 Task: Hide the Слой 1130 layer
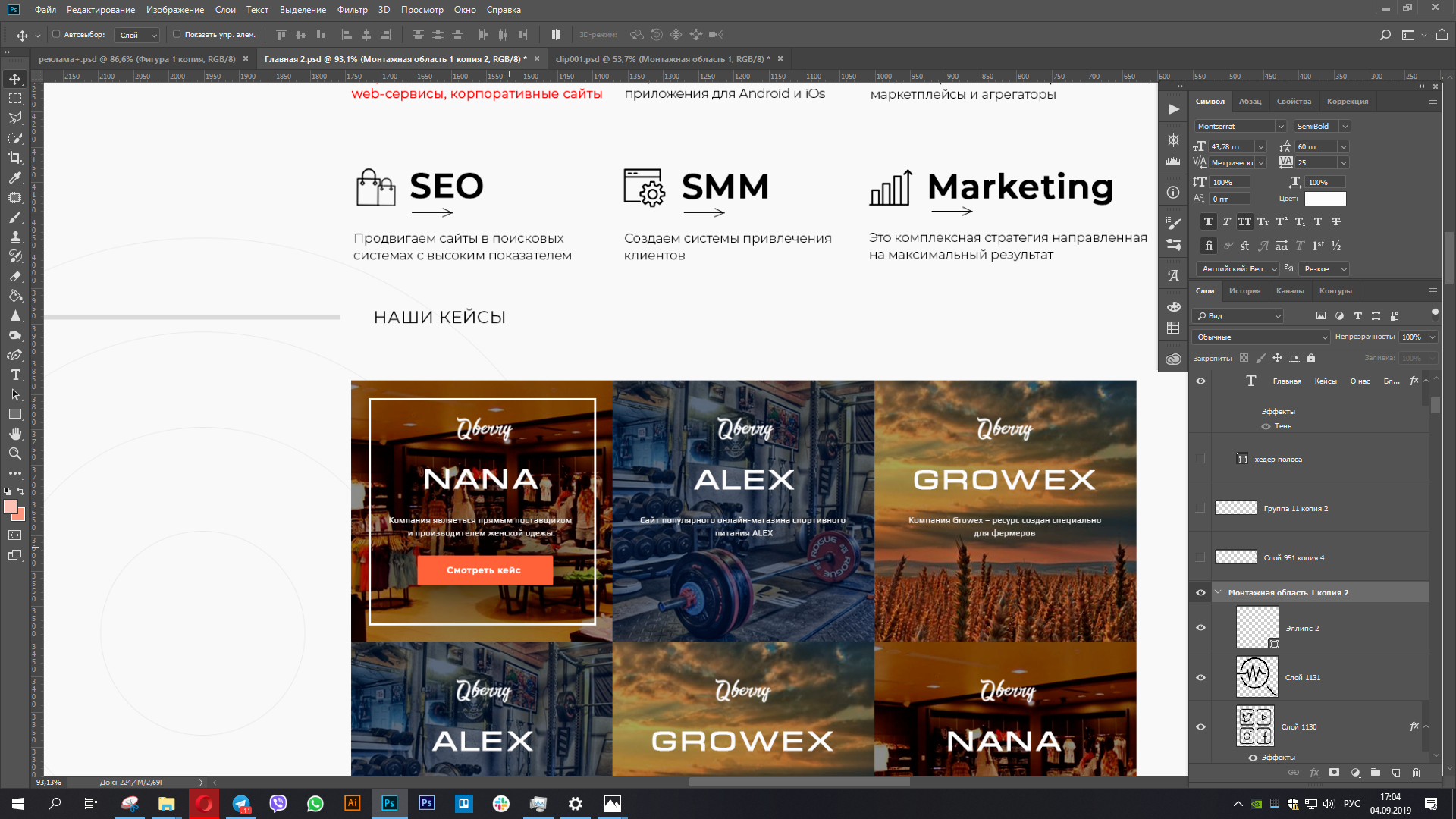[x=1200, y=726]
